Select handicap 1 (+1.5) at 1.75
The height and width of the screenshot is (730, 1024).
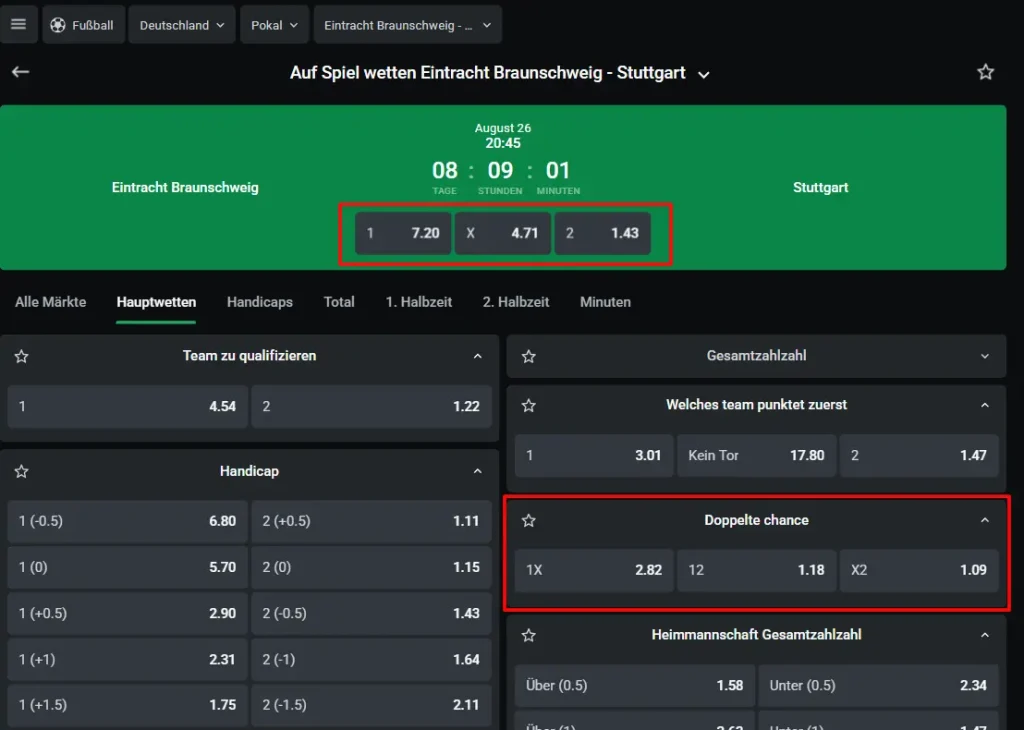(128, 705)
